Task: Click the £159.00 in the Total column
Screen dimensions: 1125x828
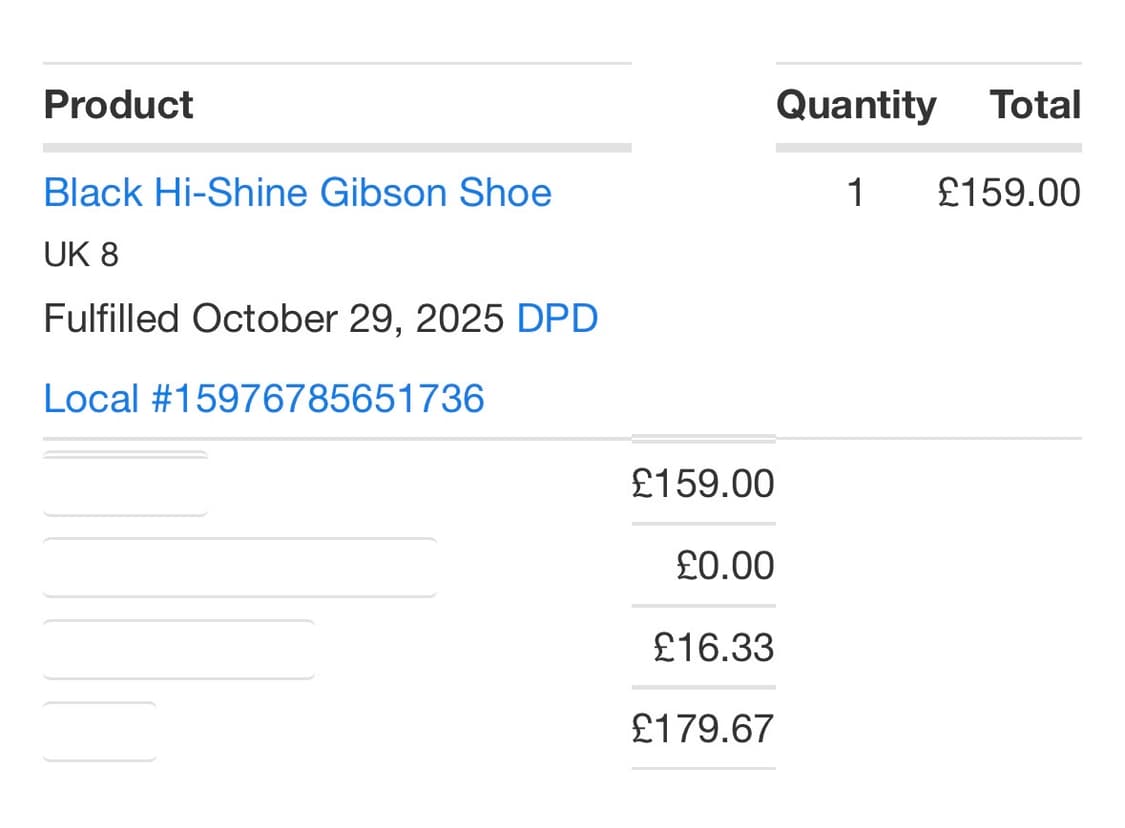Action: pyautogui.click(x=1009, y=192)
